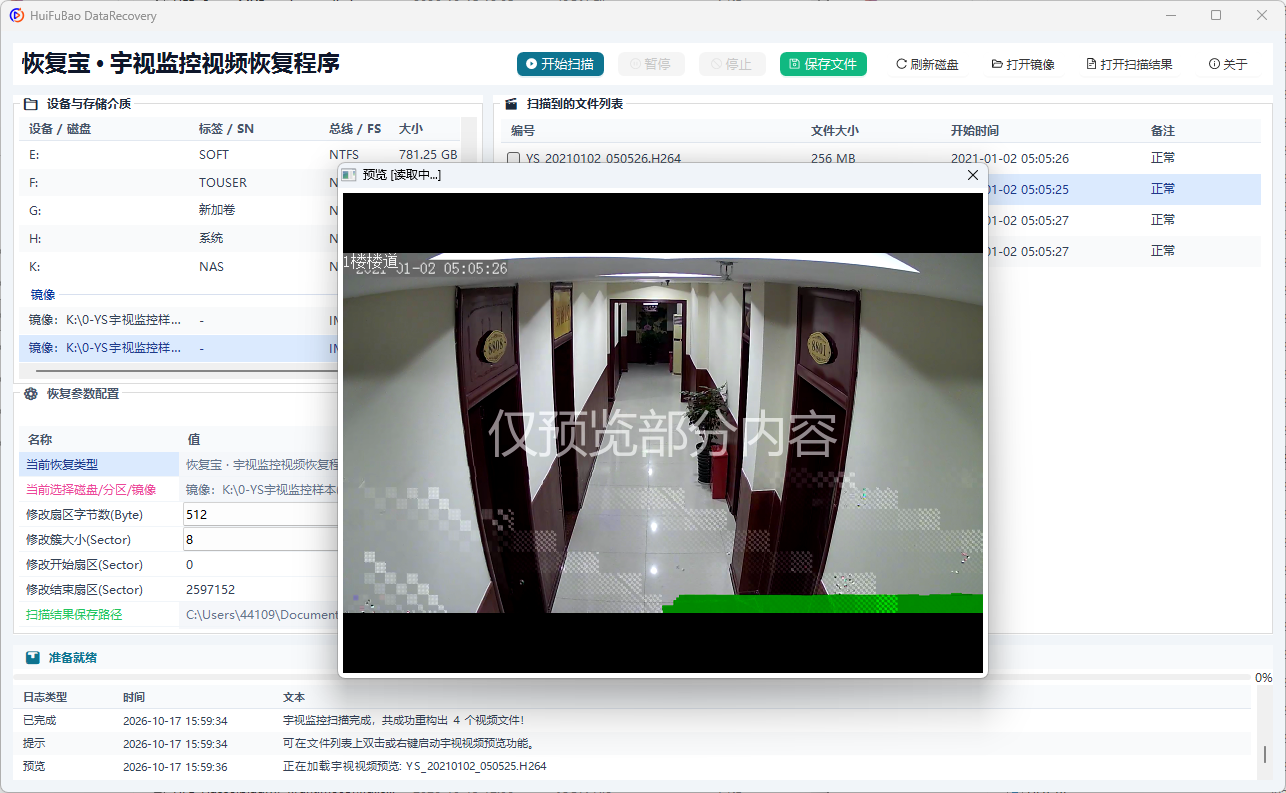The width and height of the screenshot is (1286, 793).
Task: Select drive F: labeled TOUSER
Action: (x=240, y=183)
